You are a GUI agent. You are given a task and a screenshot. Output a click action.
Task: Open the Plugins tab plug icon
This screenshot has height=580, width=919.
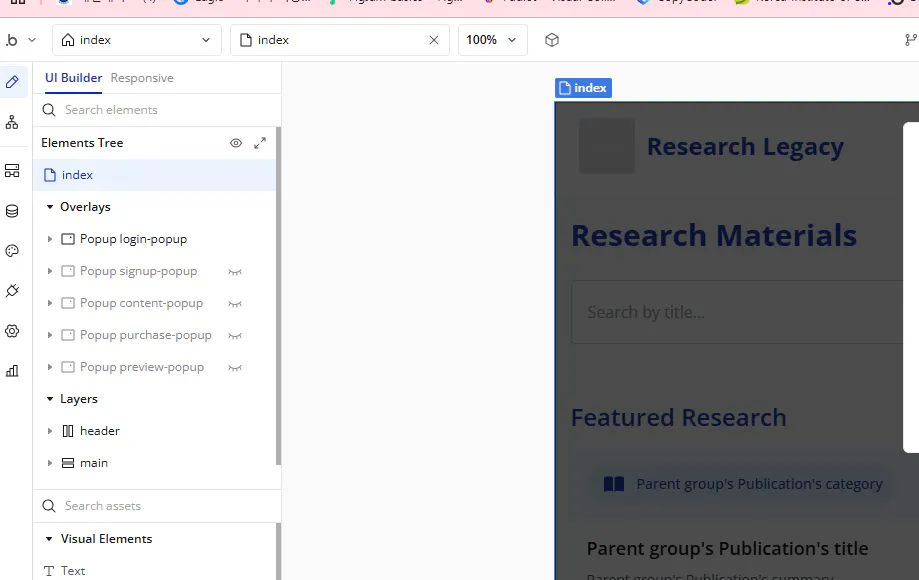12,291
